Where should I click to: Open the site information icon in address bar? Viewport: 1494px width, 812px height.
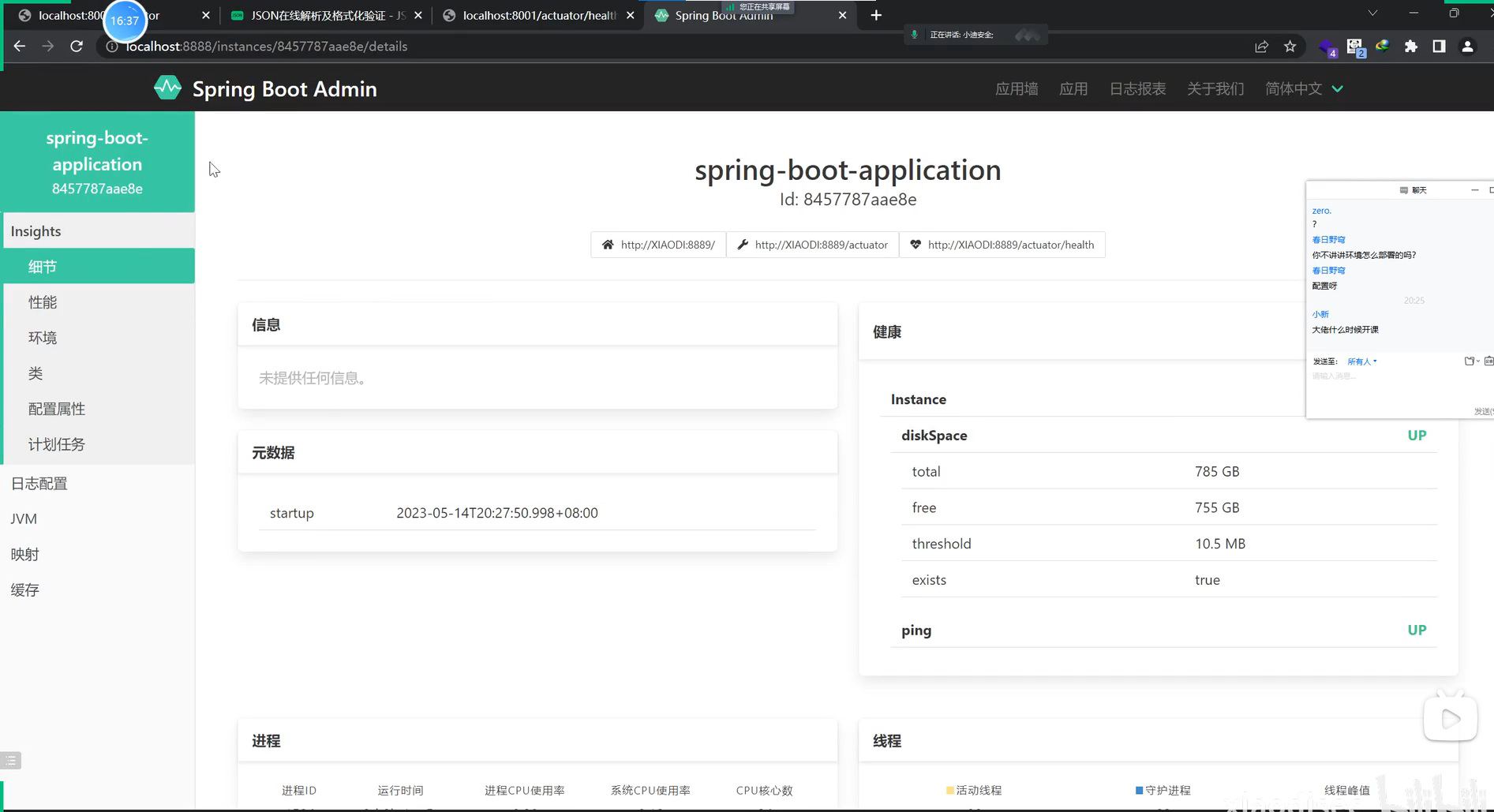[112, 47]
